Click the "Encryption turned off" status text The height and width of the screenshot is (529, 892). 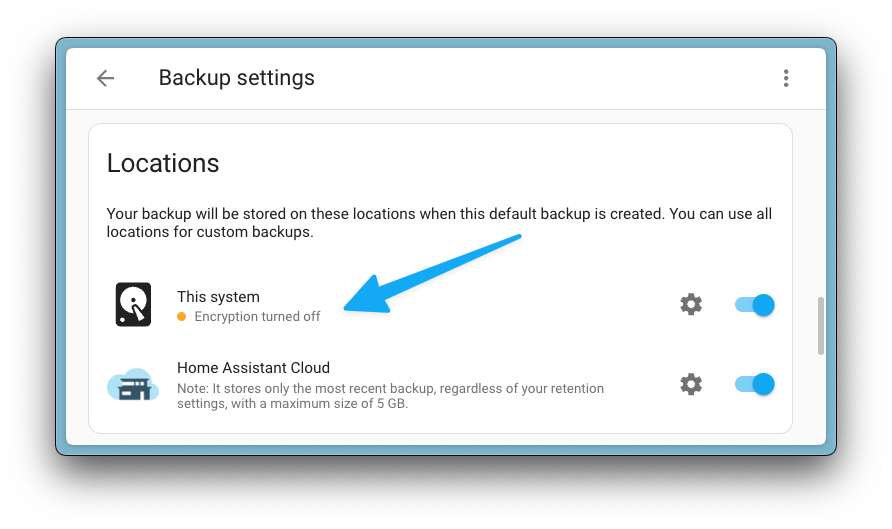[257, 317]
